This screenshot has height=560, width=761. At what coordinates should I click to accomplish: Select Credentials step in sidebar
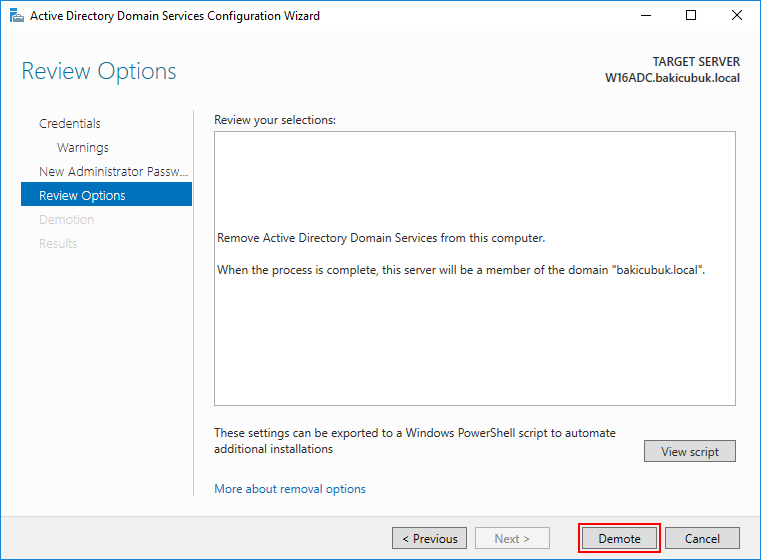pyautogui.click(x=70, y=123)
